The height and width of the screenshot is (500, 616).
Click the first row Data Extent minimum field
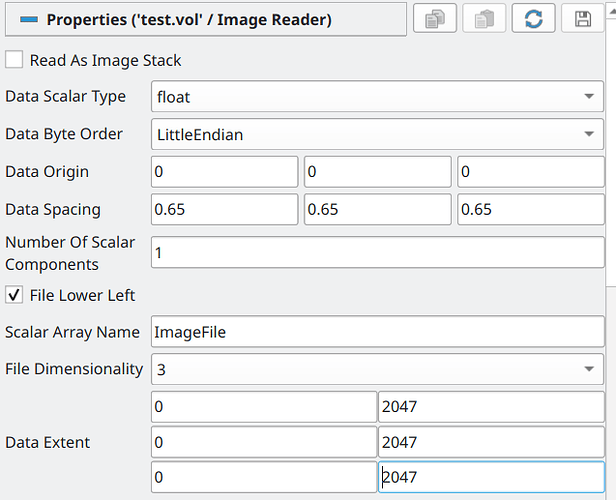point(263,407)
